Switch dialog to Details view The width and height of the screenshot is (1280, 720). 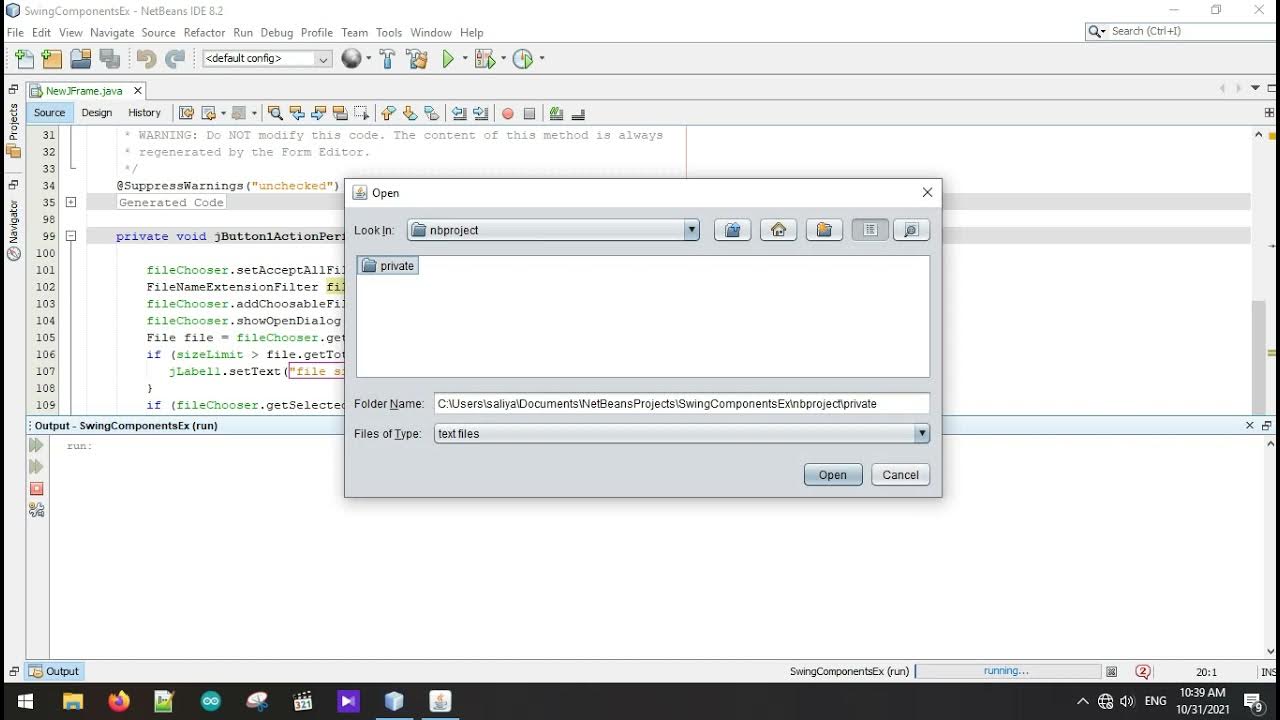coord(911,230)
